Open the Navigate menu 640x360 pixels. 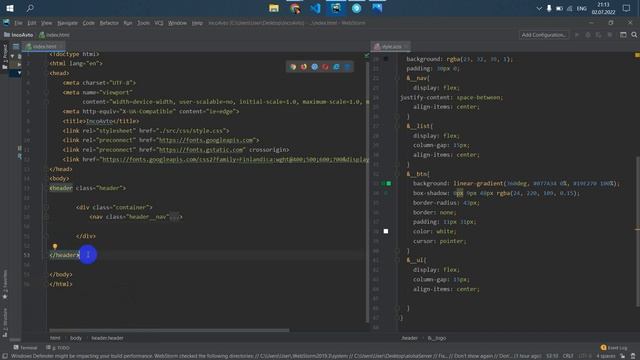(67, 23)
